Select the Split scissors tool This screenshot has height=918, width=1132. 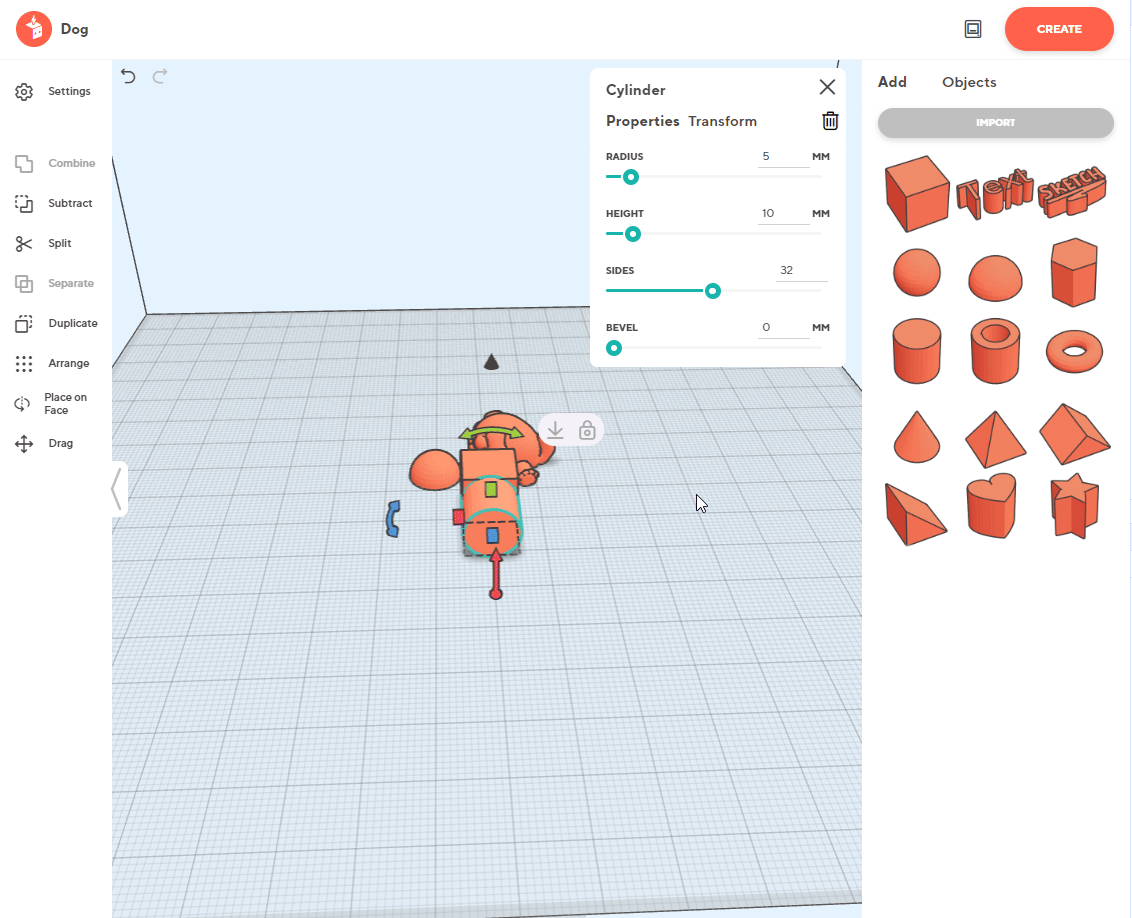(25, 243)
